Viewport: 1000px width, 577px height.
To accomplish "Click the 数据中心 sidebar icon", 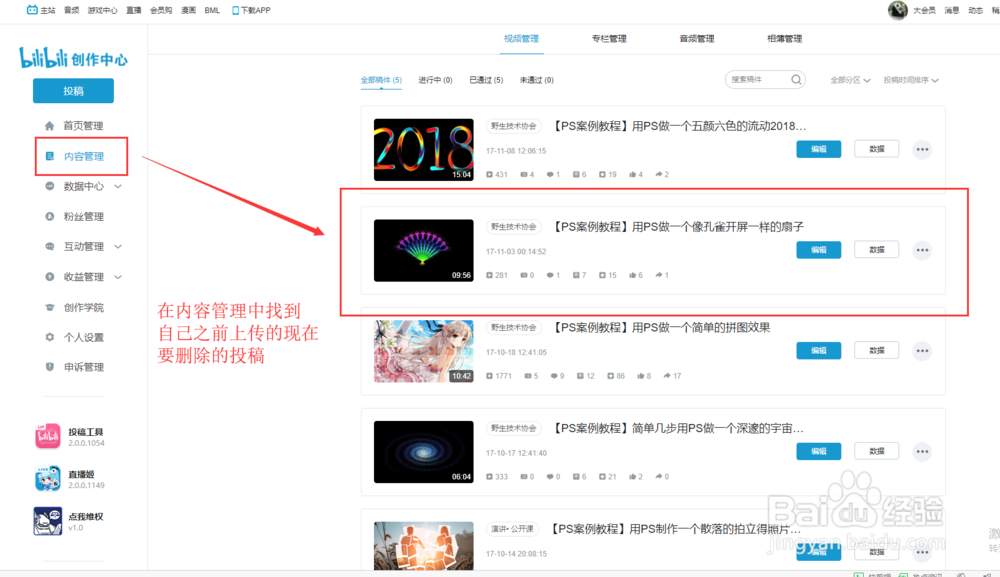I will point(50,186).
